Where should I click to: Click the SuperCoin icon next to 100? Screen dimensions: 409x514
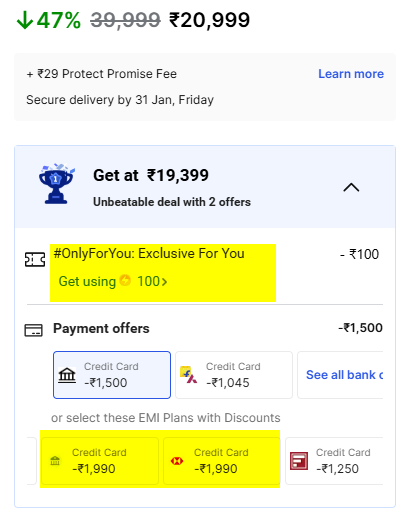pos(125,280)
